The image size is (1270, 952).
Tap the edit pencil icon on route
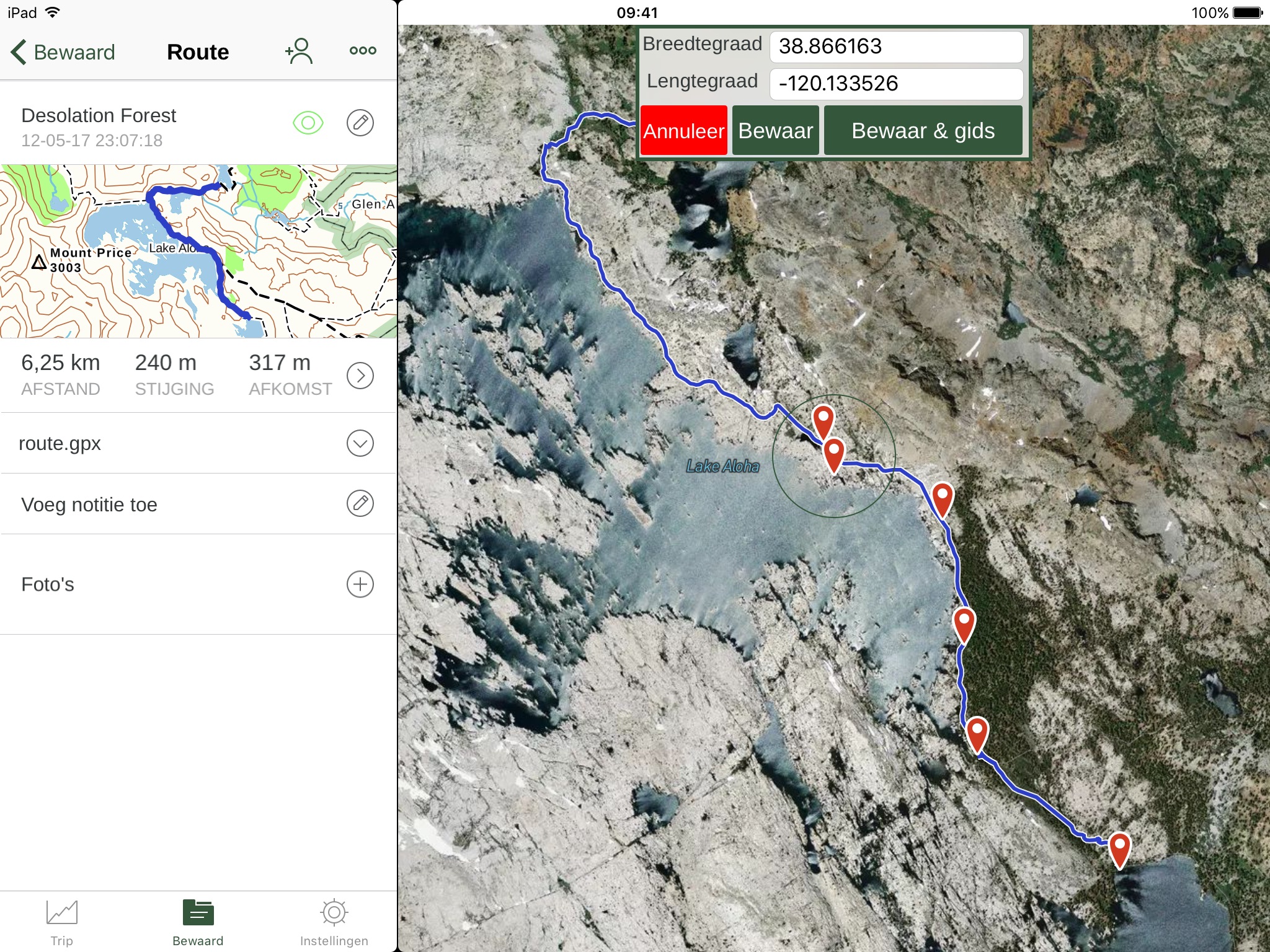(360, 123)
